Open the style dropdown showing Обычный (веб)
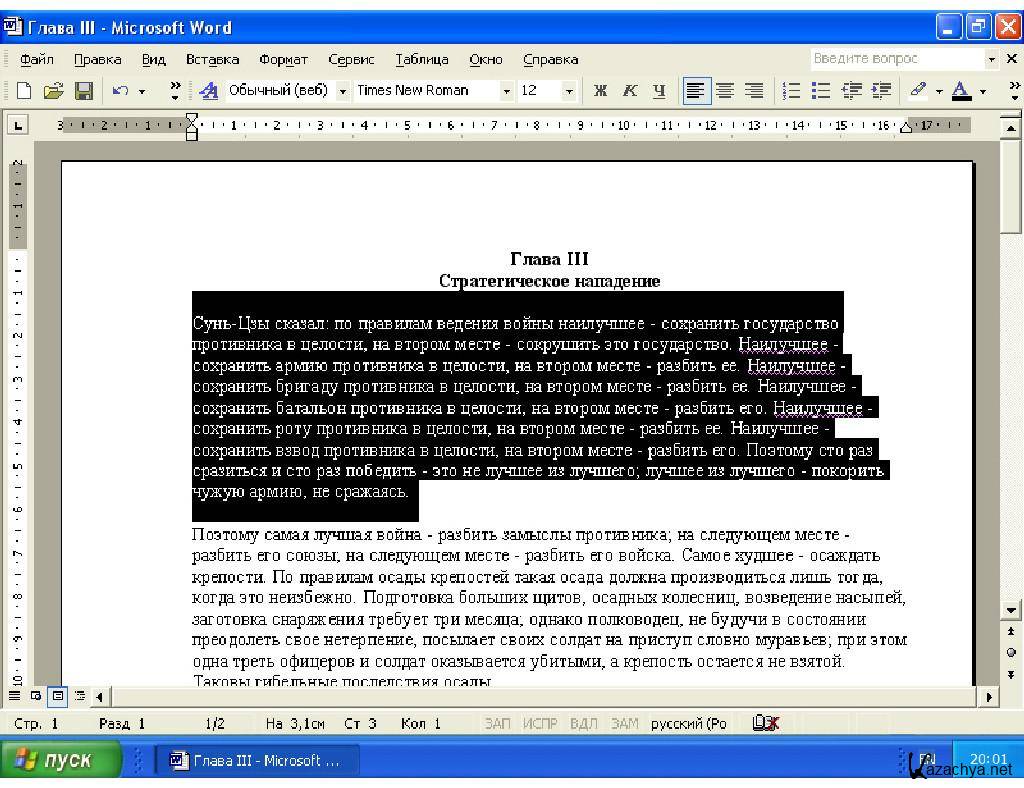This screenshot has height=788, width=1024. 343,91
